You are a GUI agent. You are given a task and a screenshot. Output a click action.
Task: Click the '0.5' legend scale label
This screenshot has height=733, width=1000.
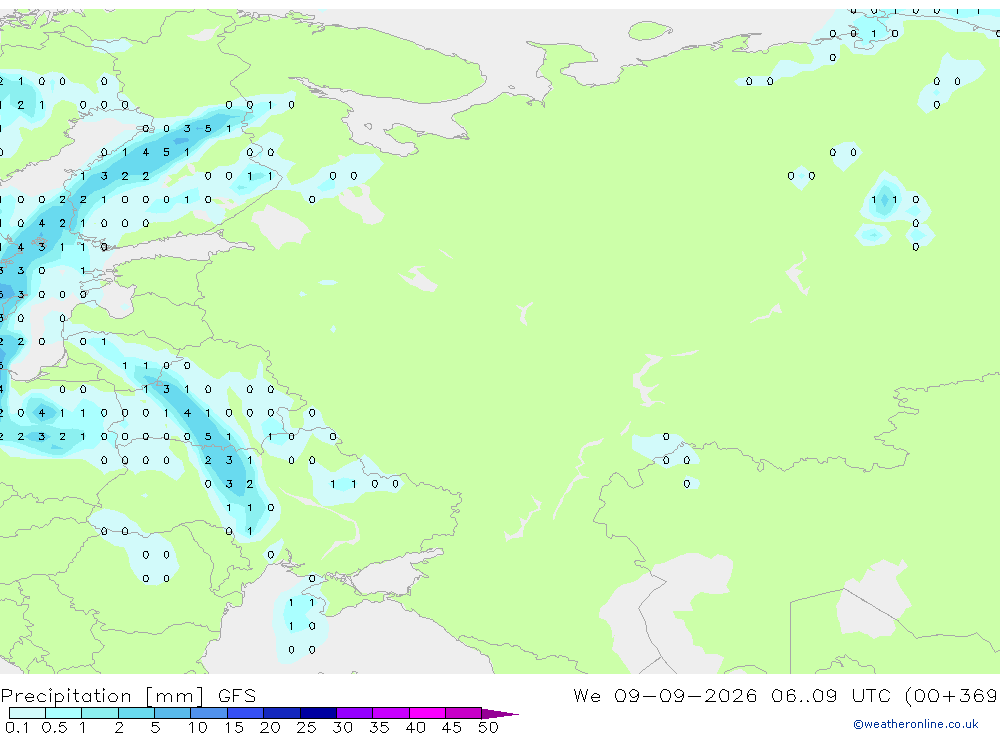(x=54, y=727)
